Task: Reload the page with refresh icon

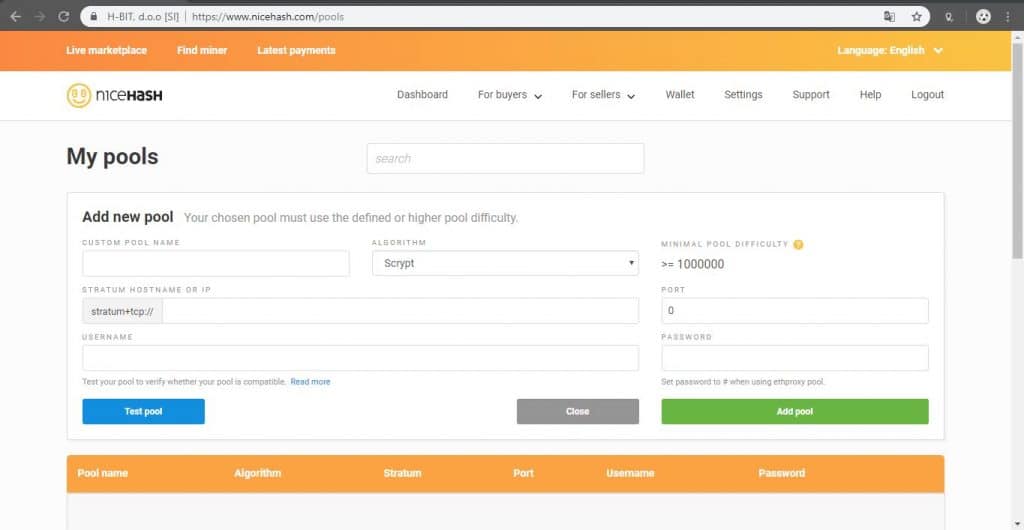Action: (x=63, y=17)
